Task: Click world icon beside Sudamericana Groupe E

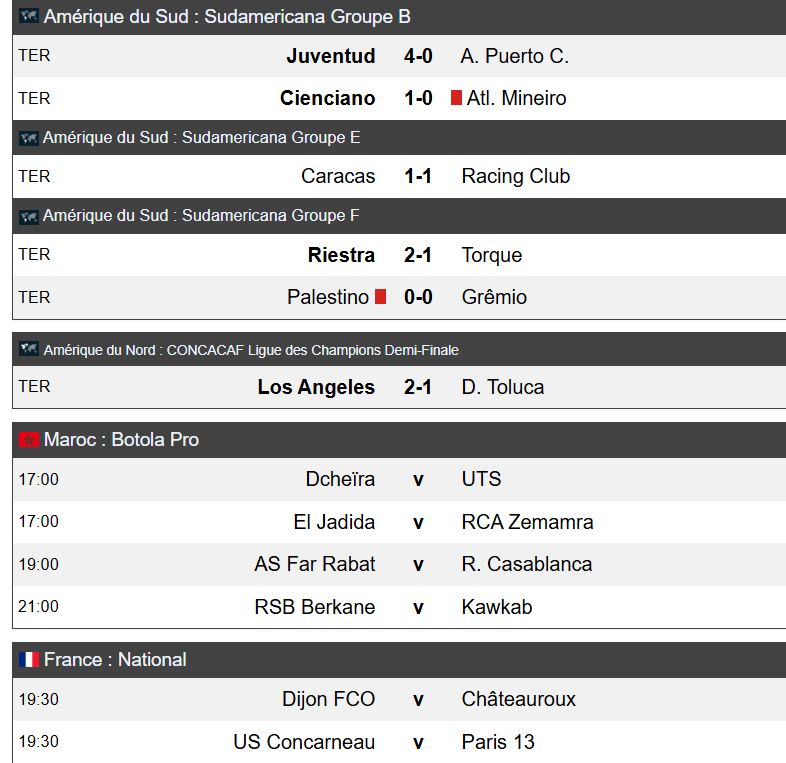Action: [29, 138]
